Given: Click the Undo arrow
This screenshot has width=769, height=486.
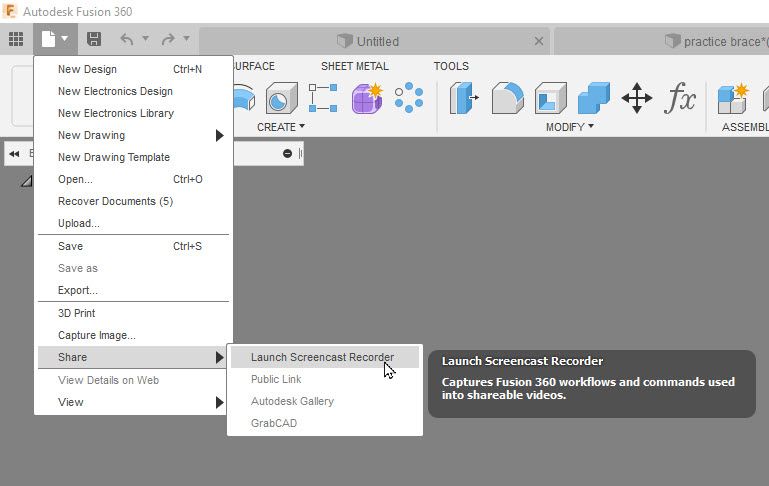Looking at the screenshot, I should pyautogui.click(x=127, y=39).
